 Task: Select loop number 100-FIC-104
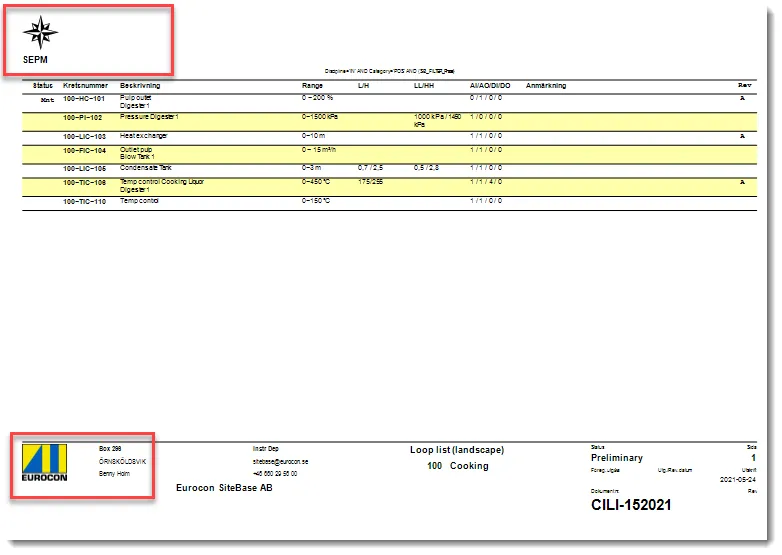(84, 150)
